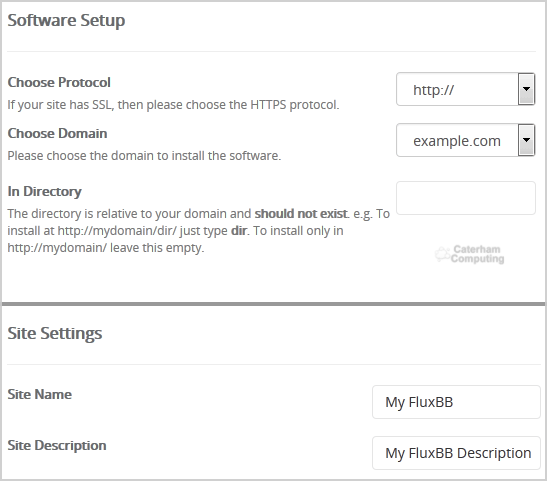
Task: Click the SSL HTTPS protocol hint text
Action: [x=173, y=105]
